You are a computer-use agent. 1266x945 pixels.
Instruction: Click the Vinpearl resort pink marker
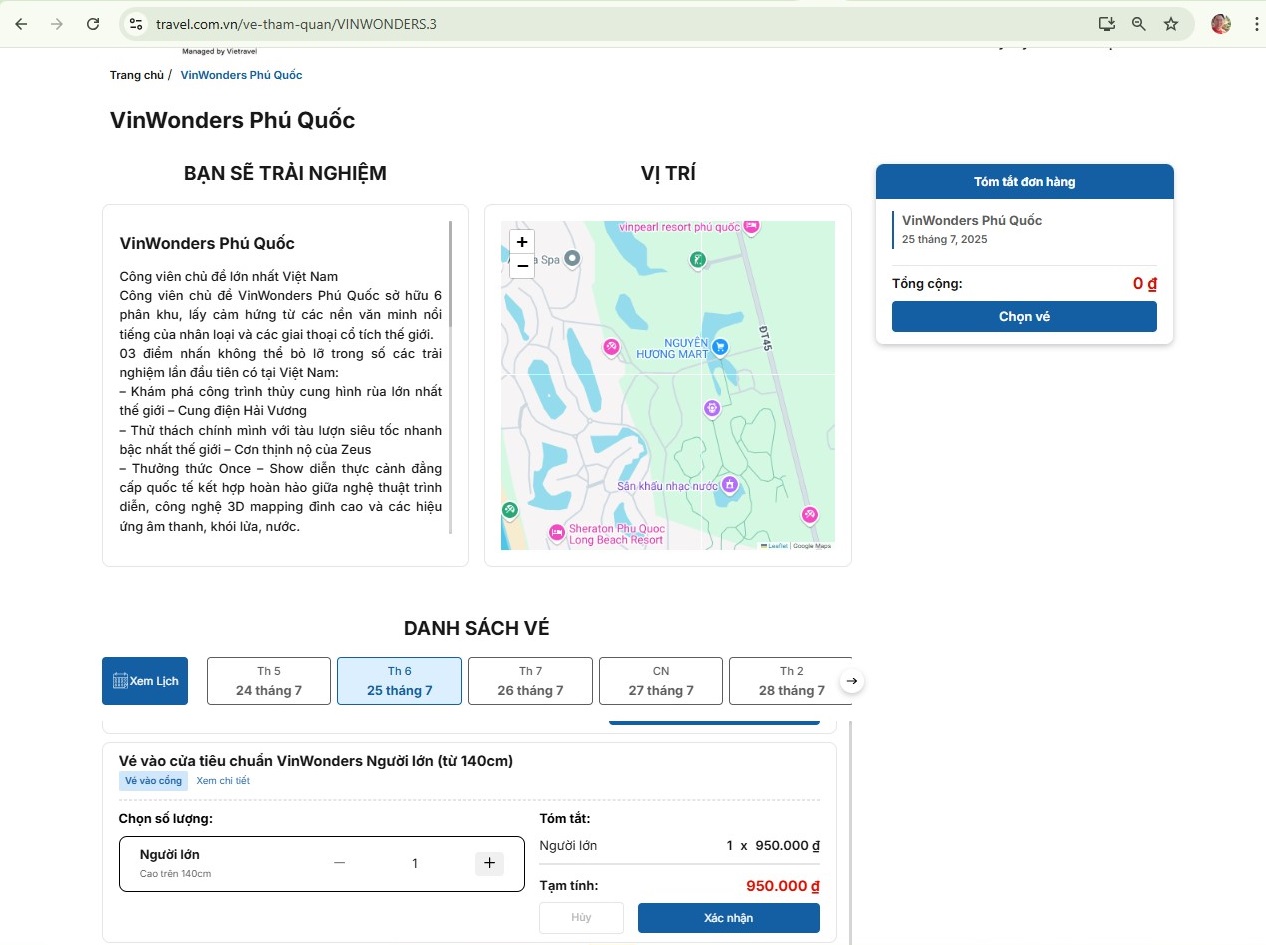(751, 226)
